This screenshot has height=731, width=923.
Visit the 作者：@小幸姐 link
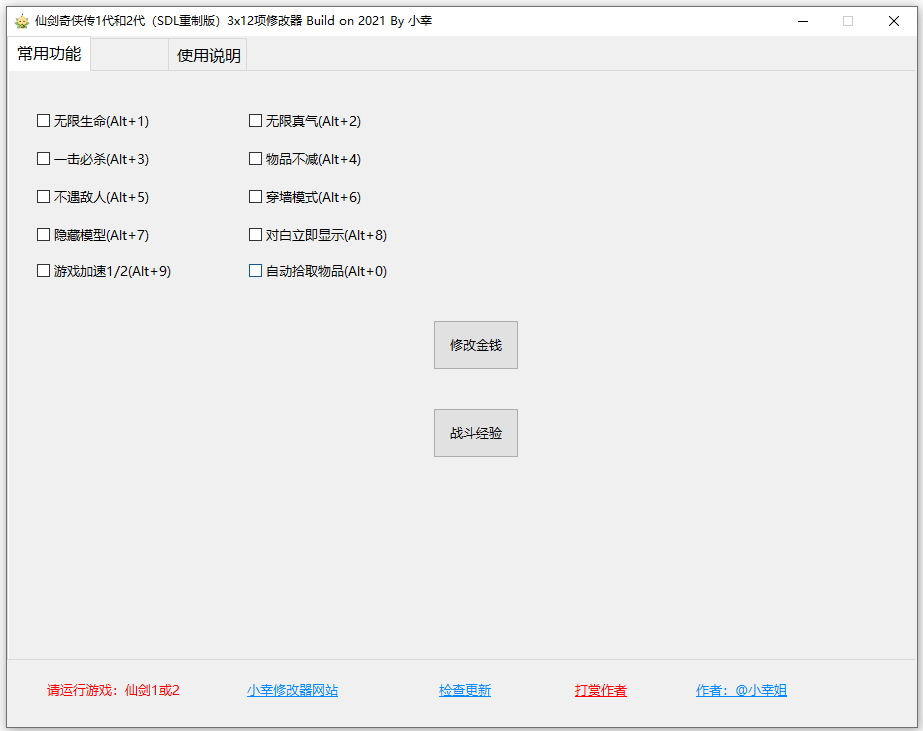(x=741, y=690)
